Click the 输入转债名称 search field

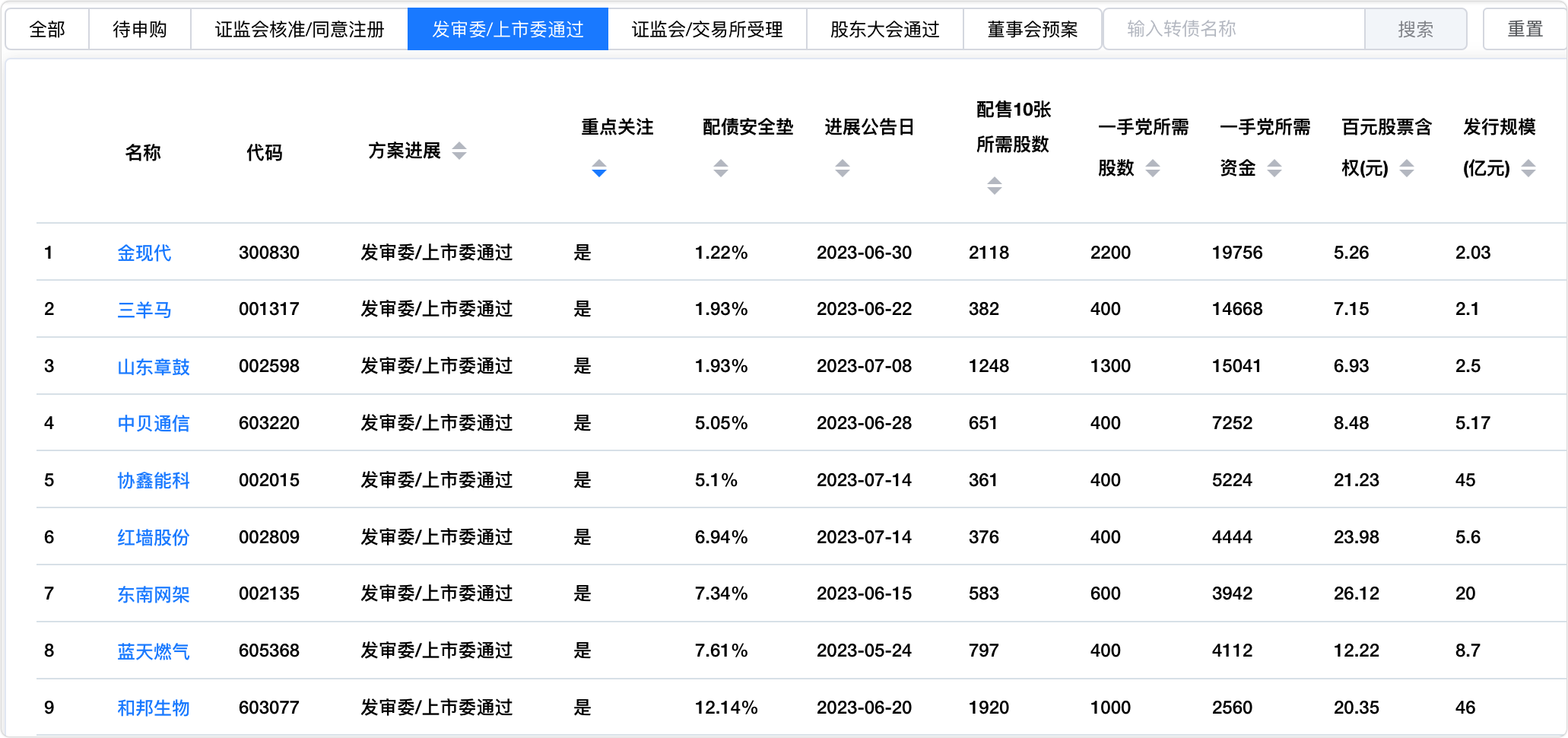[1232, 28]
